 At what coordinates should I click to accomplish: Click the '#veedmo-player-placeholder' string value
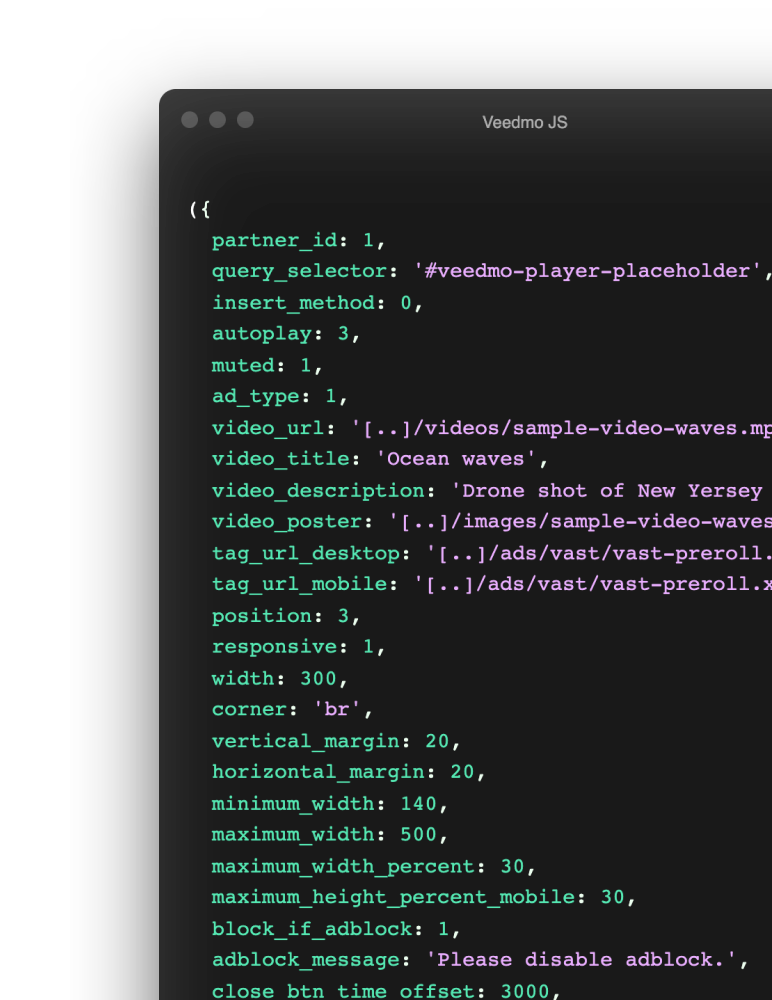pyautogui.click(x=587, y=272)
